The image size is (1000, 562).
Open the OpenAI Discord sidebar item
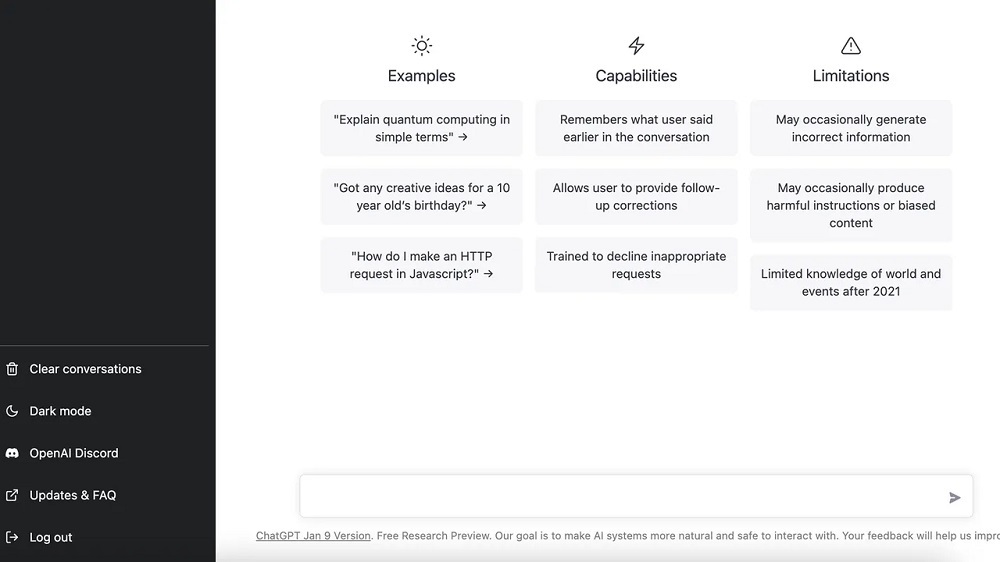74,453
